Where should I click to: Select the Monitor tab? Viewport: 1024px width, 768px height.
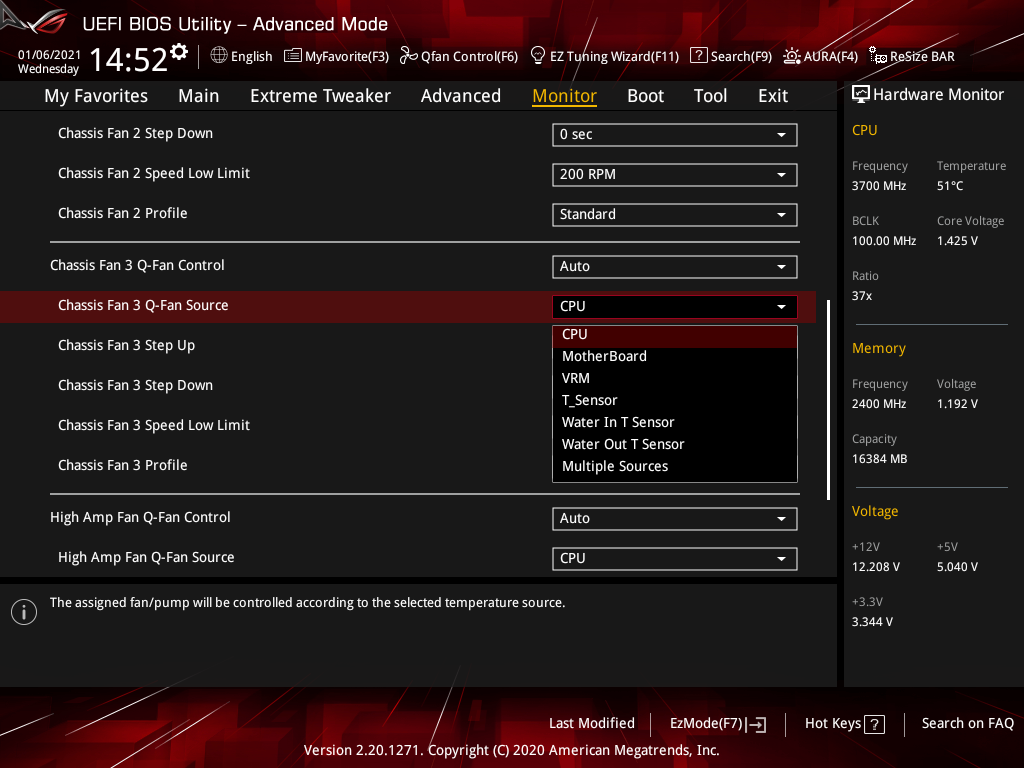point(564,96)
